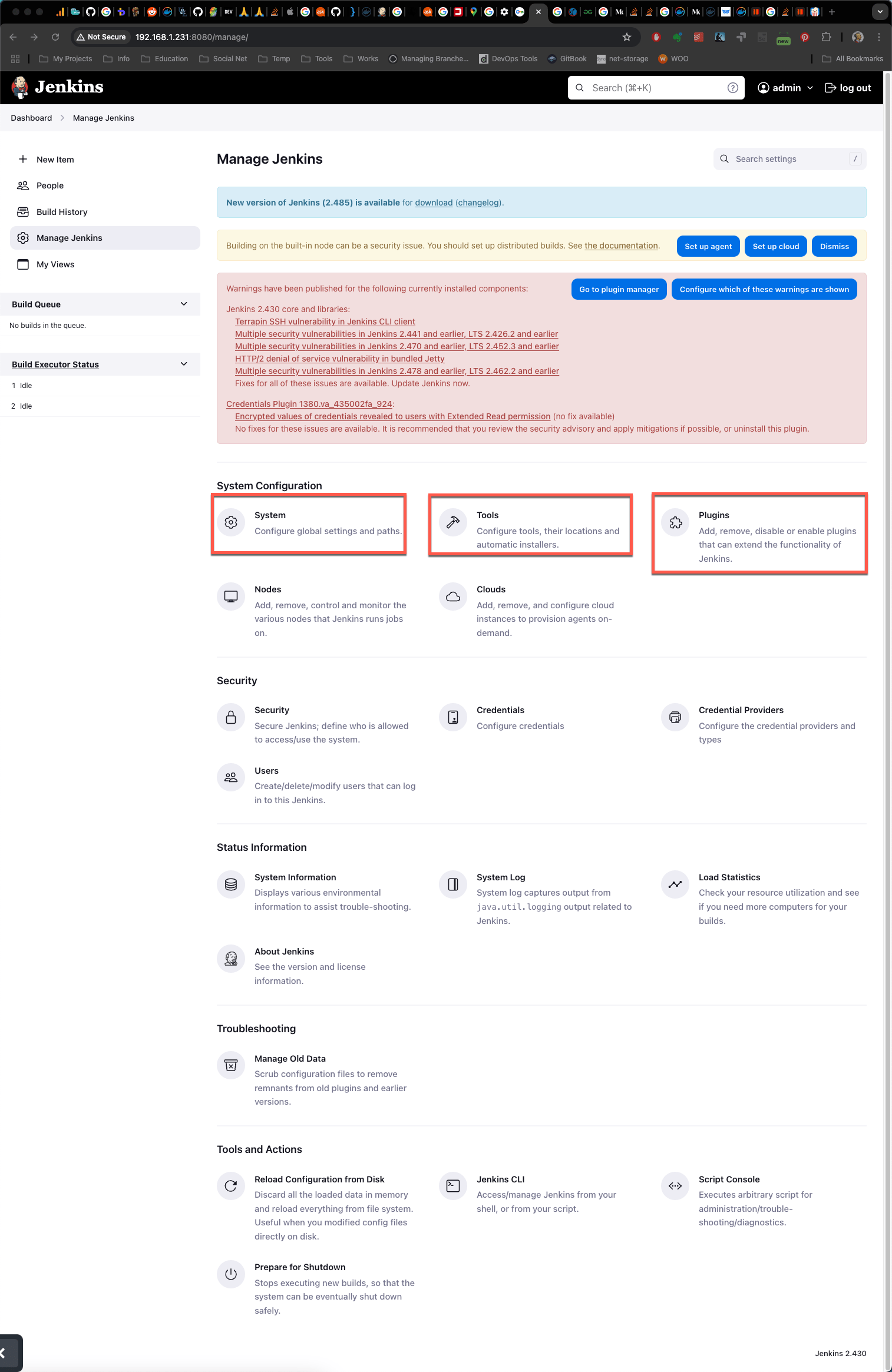The image size is (892, 1372).
Task: Click the Security padlock icon
Action: (231, 717)
